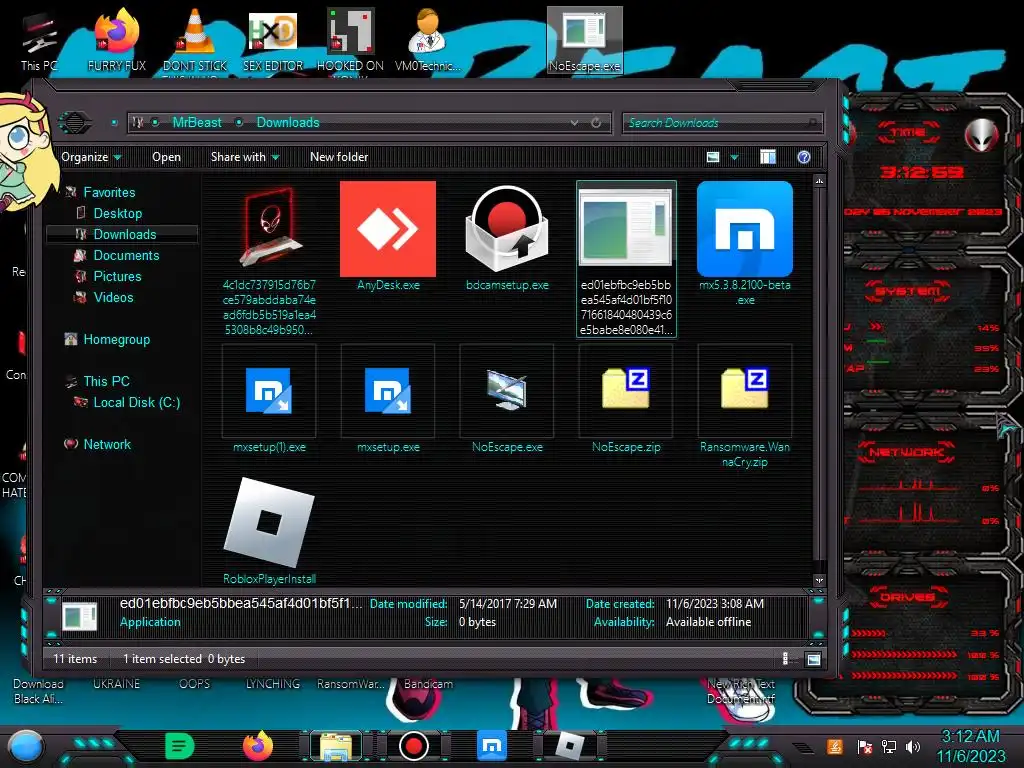Open This PC in navigation pane
The image size is (1024, 768).
click(106, 381)
